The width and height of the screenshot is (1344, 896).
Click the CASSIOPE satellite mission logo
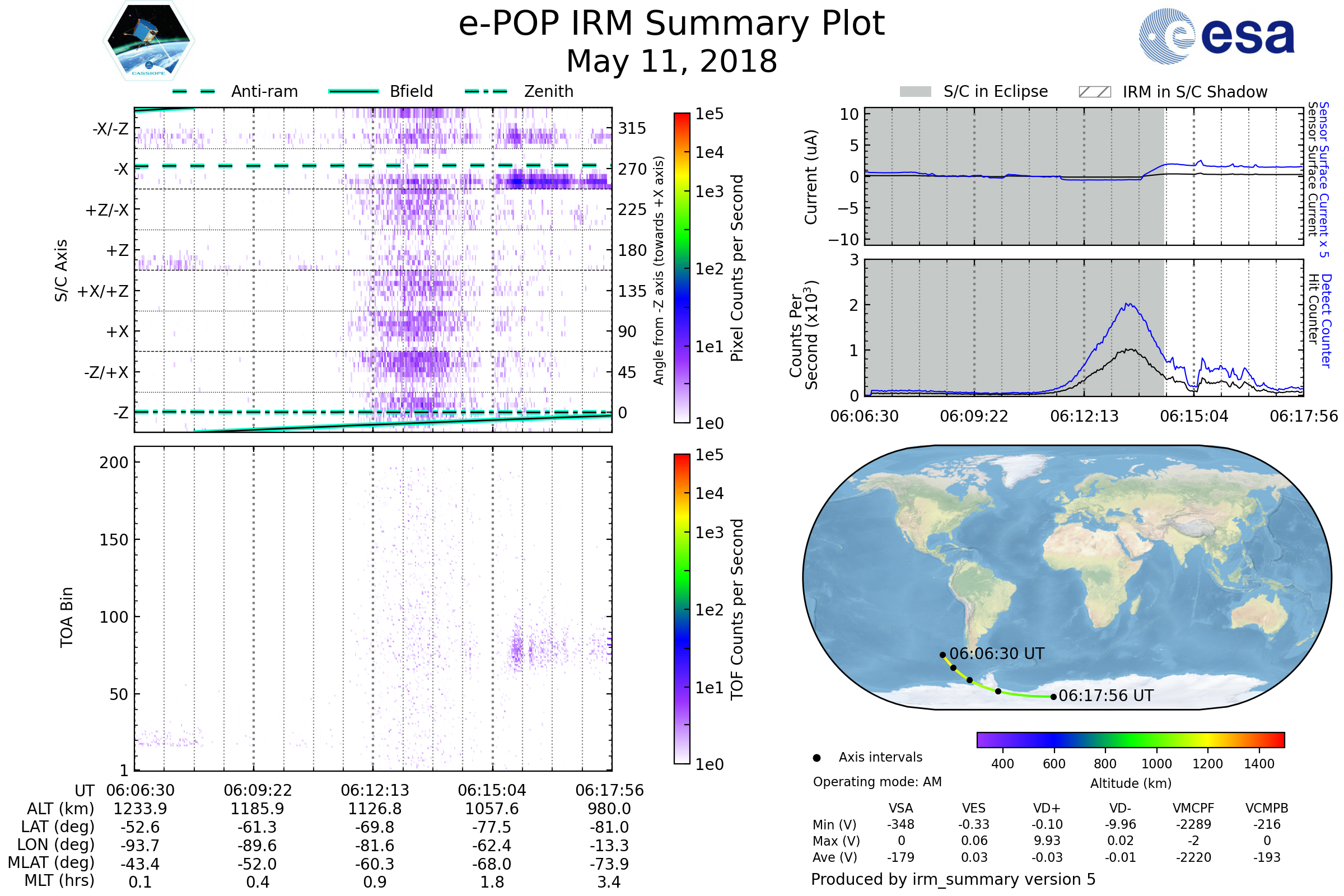click(148, 41)
